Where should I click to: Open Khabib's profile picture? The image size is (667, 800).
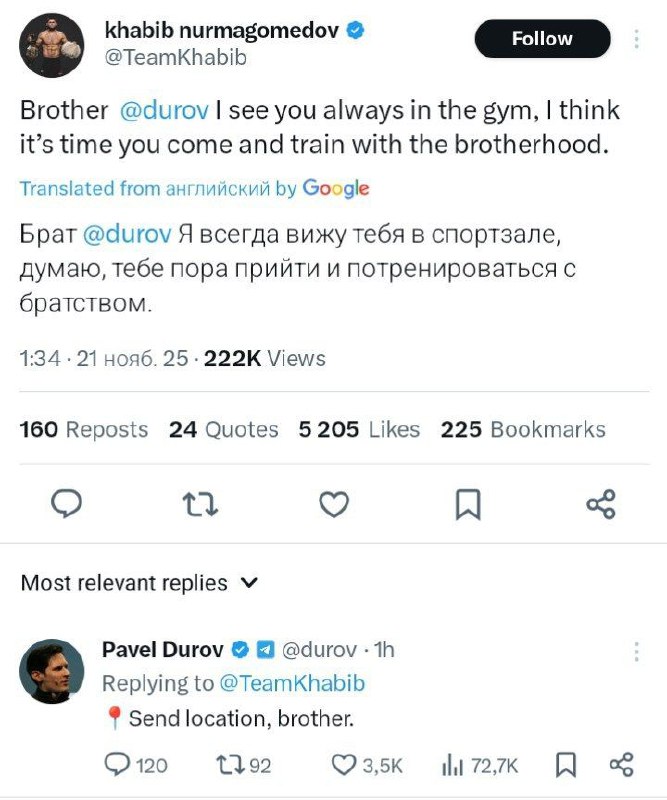point(51,42)
